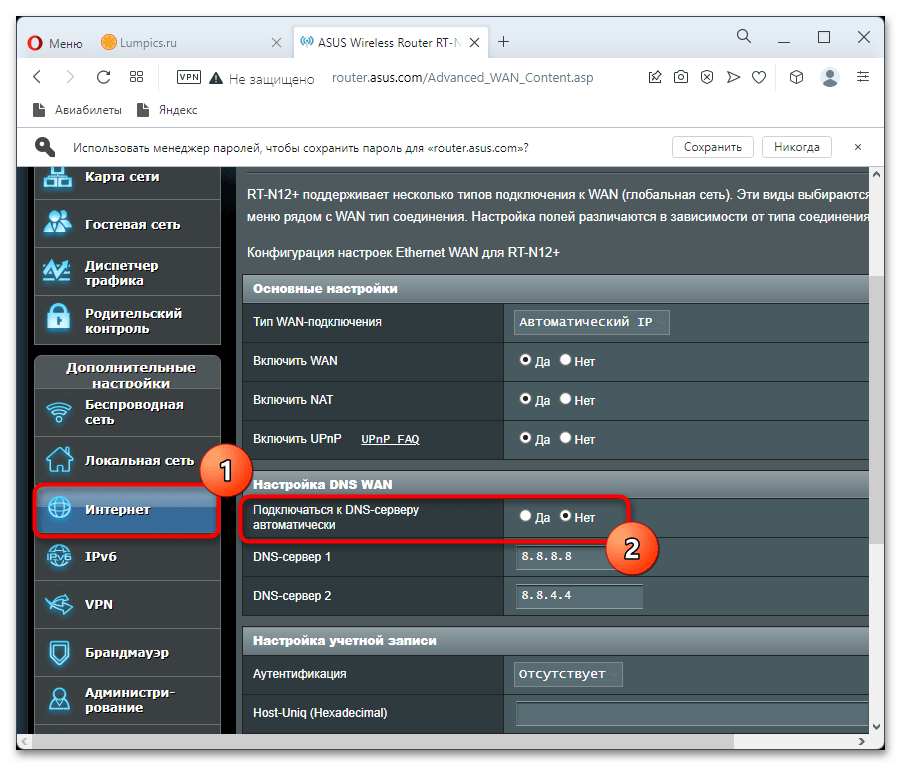Viewport: 901px width, 766px height.
Task: Open new tab with plus button
Action: (503, 42)
